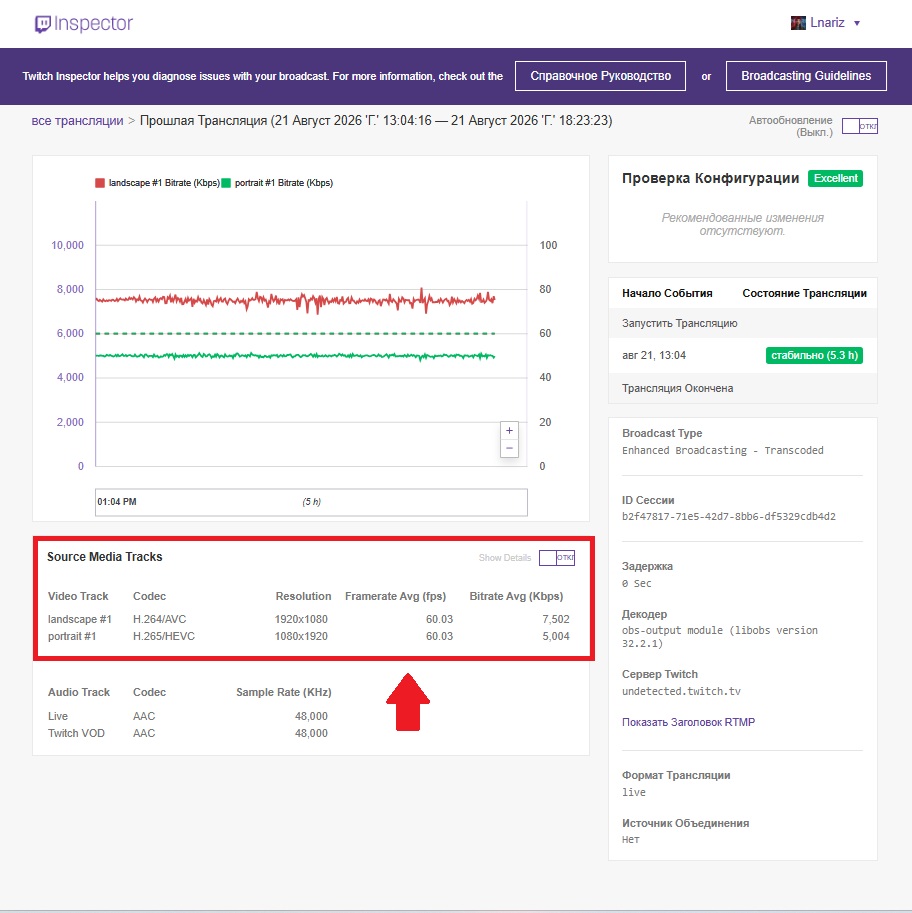
Task: Click the undetected.twitch.tv server value
Action: click(x=681, y=691)
